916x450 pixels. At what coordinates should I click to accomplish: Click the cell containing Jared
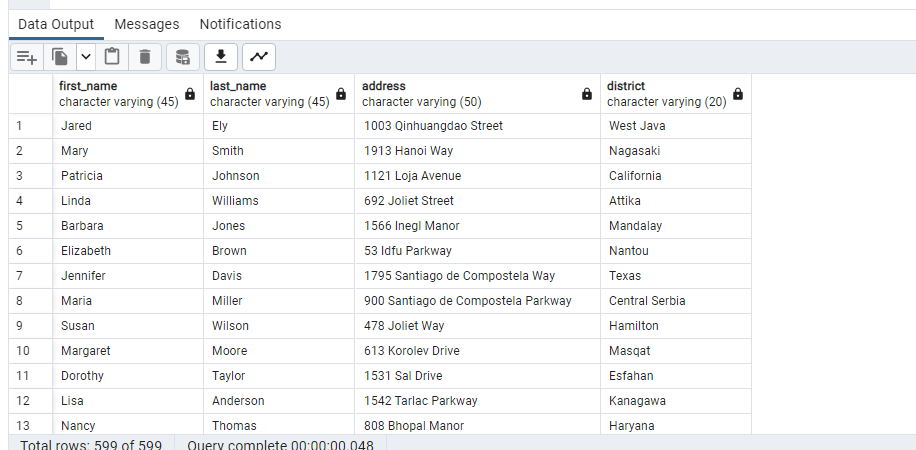coord(128,126)
